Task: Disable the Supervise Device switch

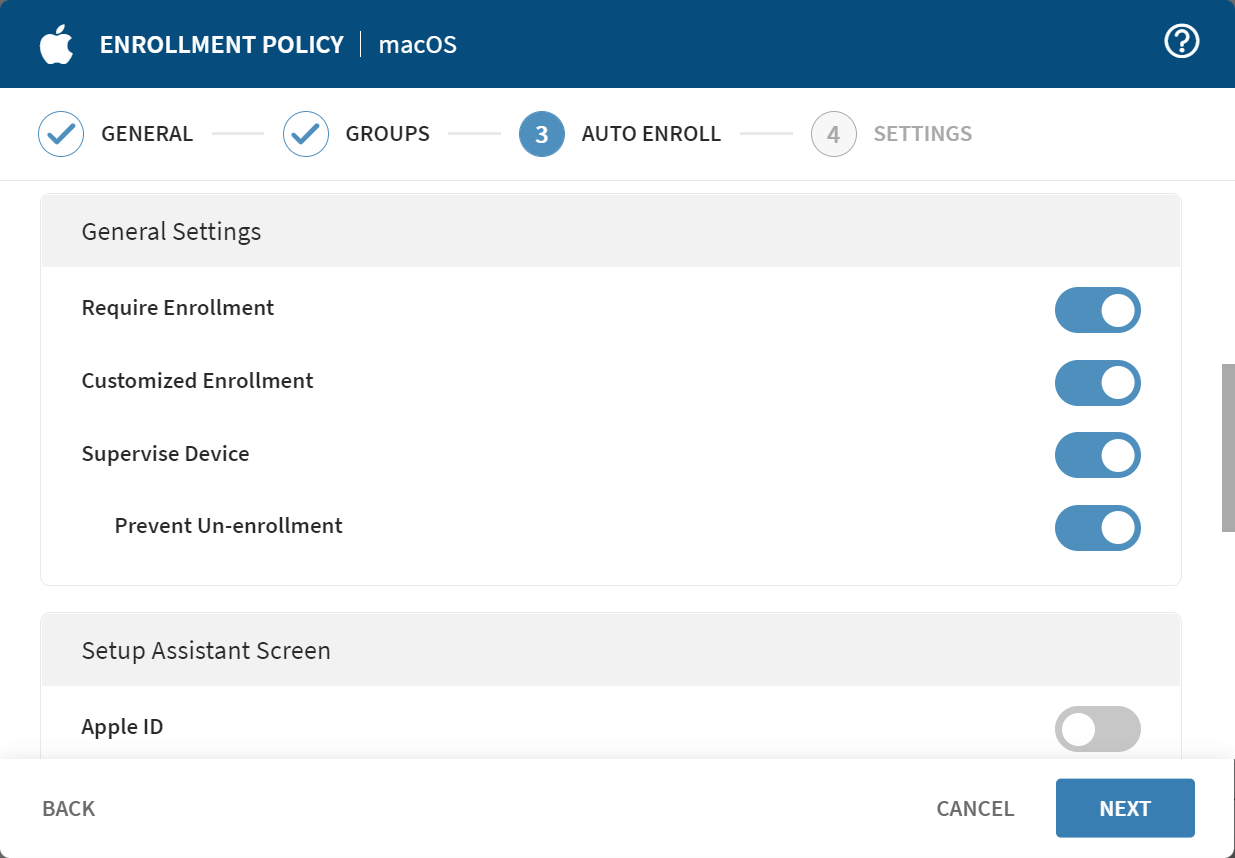Action: coord(1097,455)
